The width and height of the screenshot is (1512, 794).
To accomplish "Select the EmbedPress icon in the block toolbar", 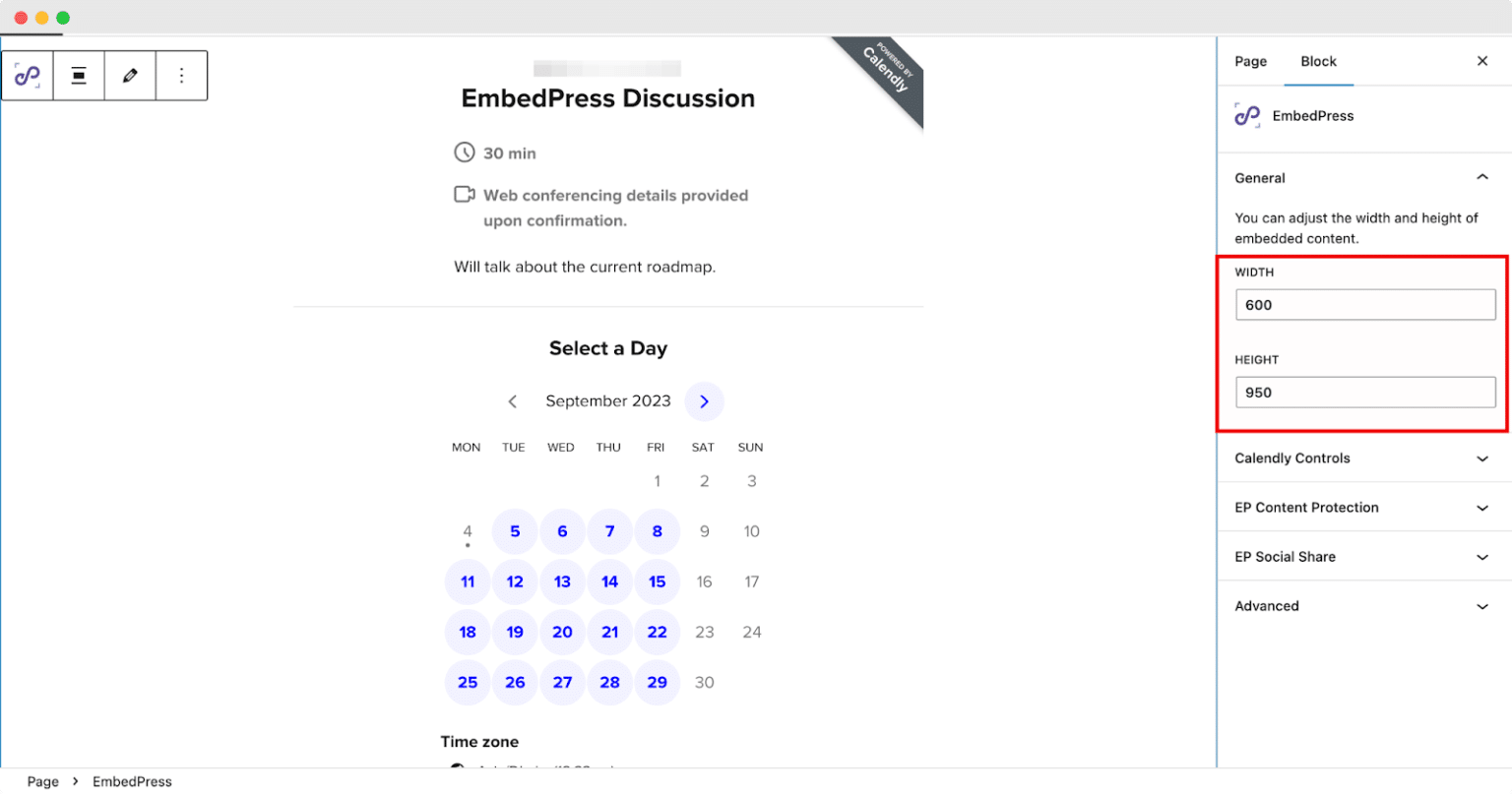I will click(27, 75).
